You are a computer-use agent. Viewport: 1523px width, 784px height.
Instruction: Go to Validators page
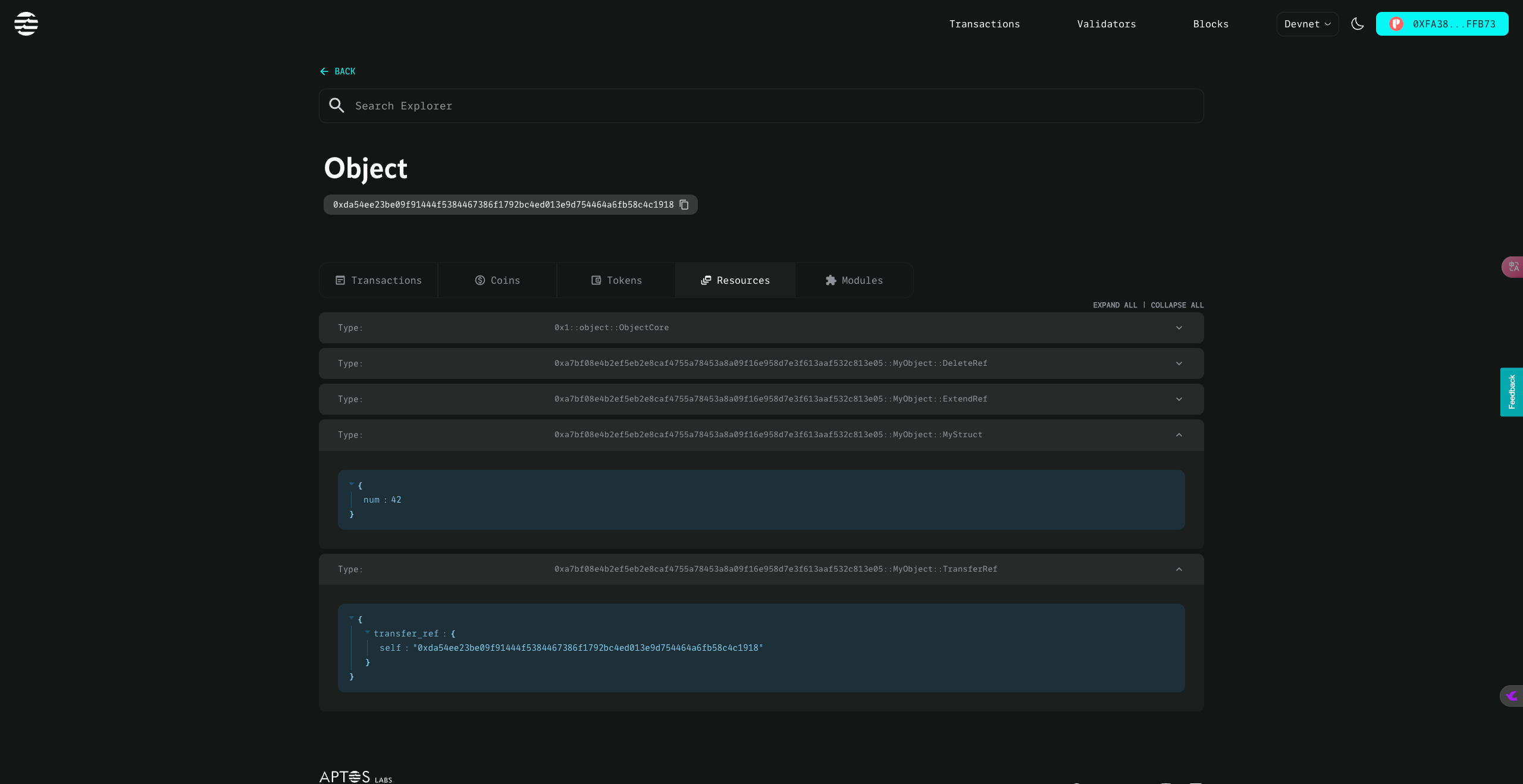[x=1106, y=24]
